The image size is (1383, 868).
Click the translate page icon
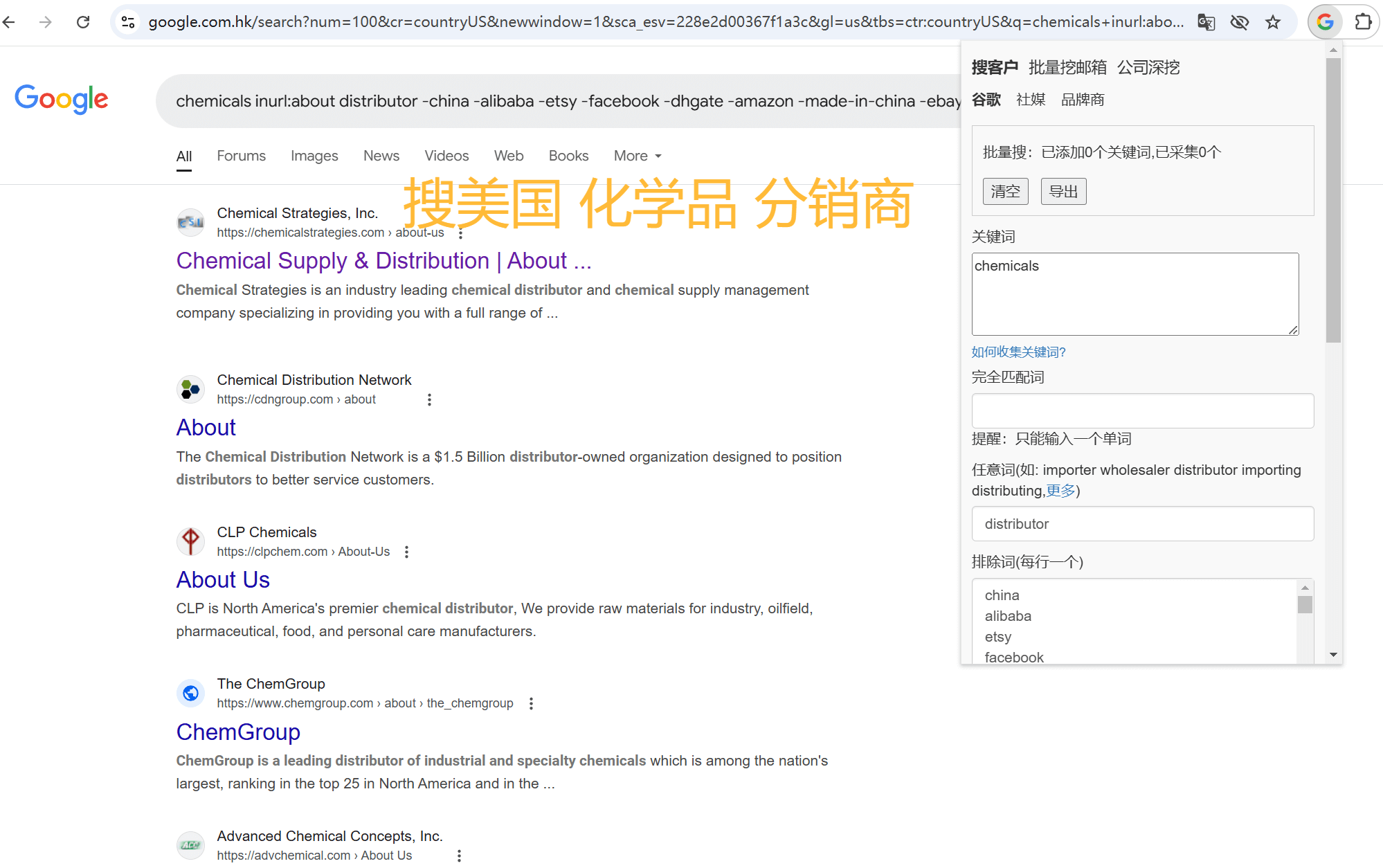point(1206,22)
